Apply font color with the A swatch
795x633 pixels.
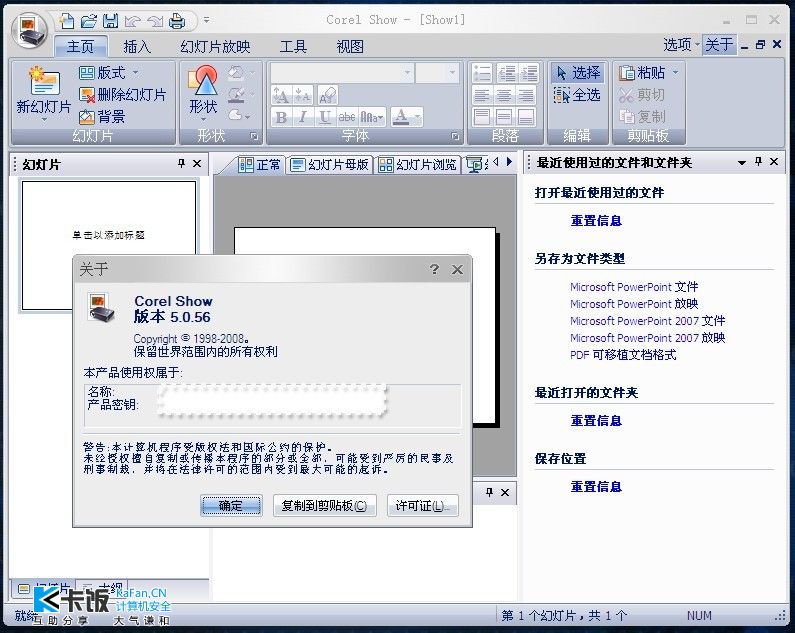pos(401,117)
